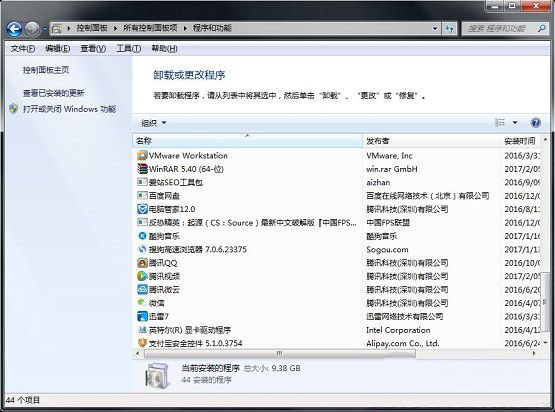Select the Alipay.com Co., Ltd. publisher cell
This screenshot has width=555, height=412.
(x=403, y=343)
